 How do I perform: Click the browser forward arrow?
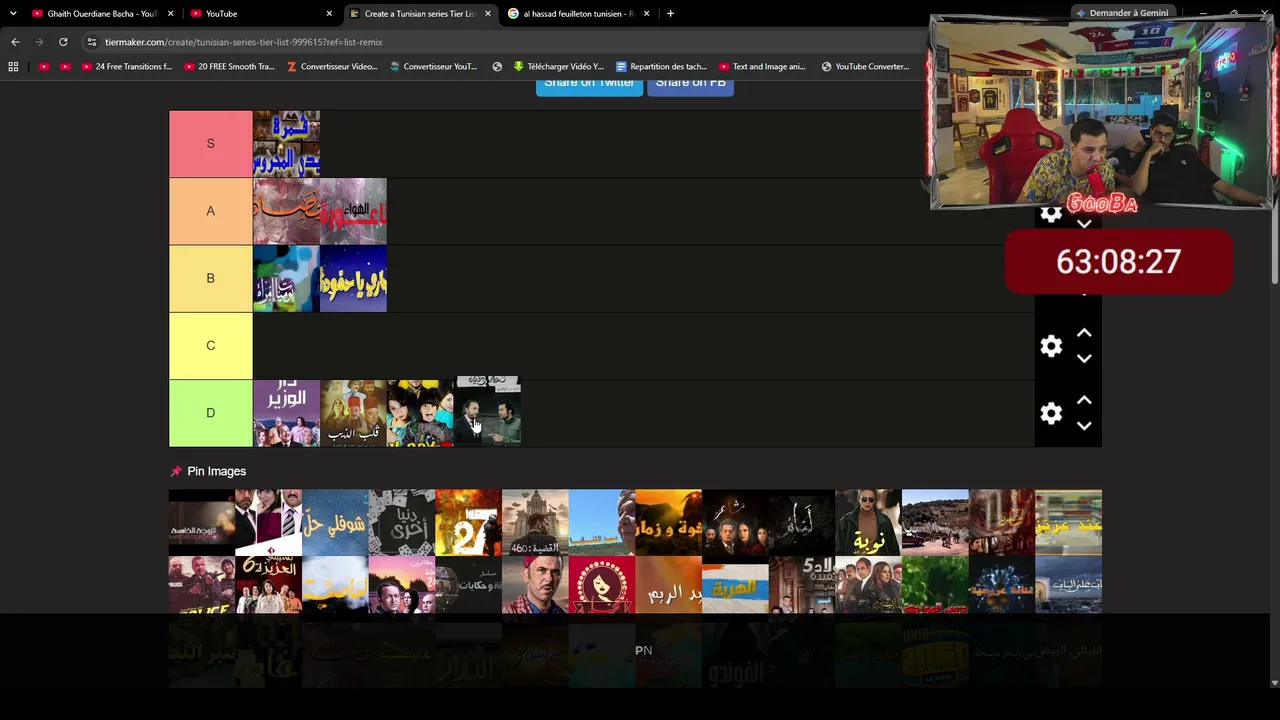(39, 42)
